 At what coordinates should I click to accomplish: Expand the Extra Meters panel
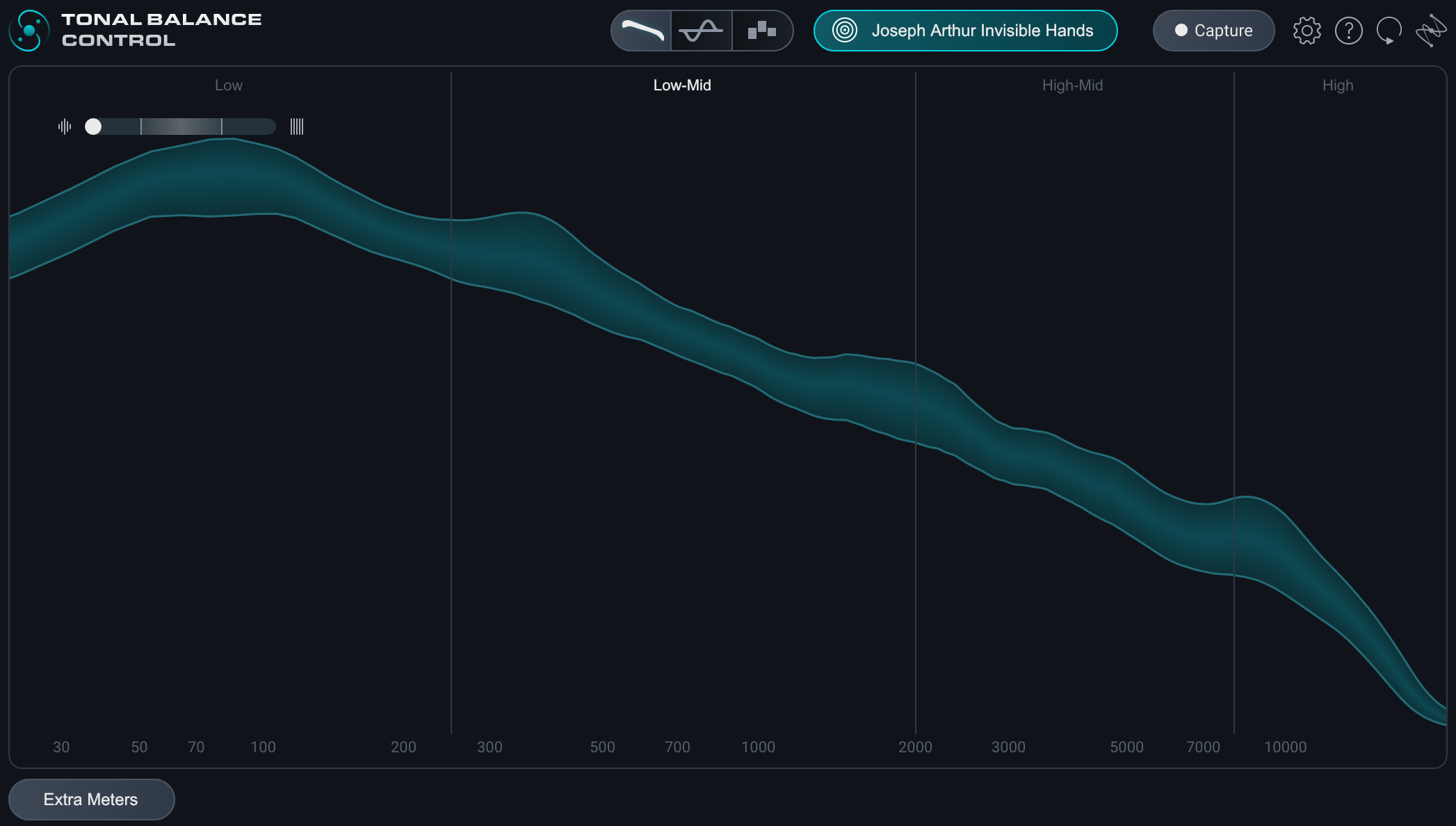click(x=91, y=800)
